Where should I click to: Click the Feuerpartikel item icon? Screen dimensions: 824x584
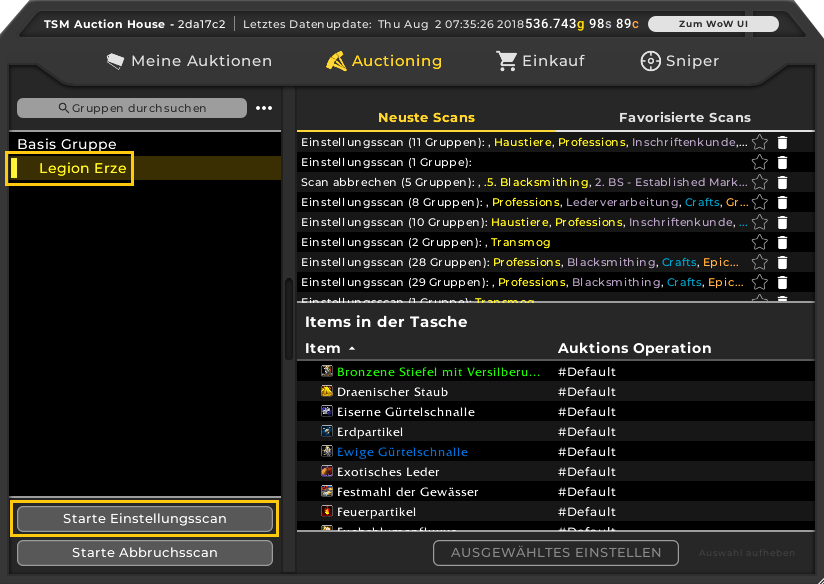[326, 511]
